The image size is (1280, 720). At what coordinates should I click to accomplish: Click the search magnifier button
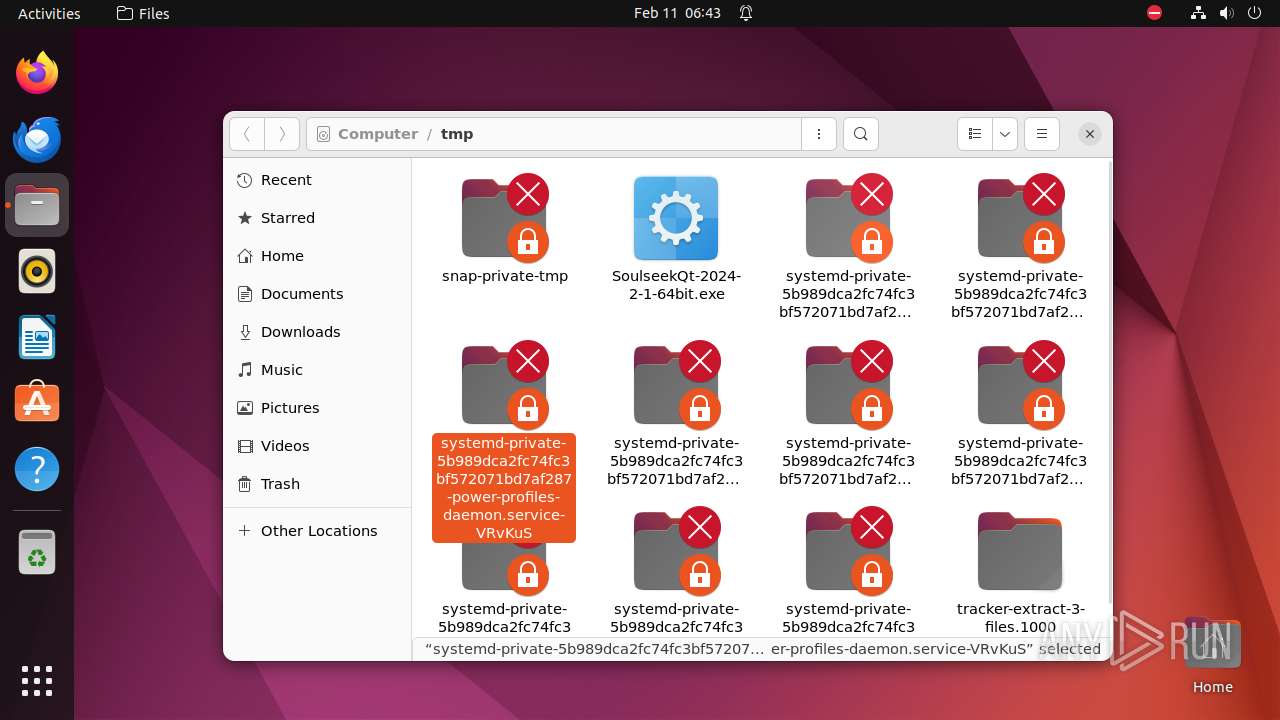click(x=861, y=134)
